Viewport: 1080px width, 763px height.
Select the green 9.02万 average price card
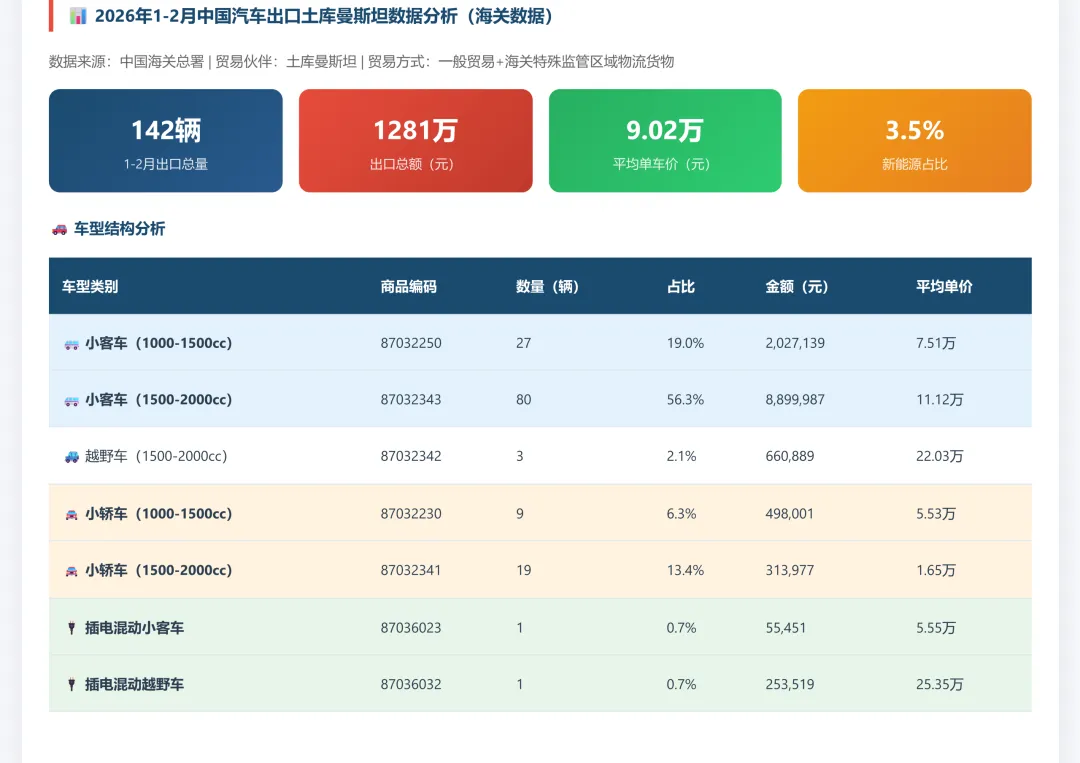point(664,140)
